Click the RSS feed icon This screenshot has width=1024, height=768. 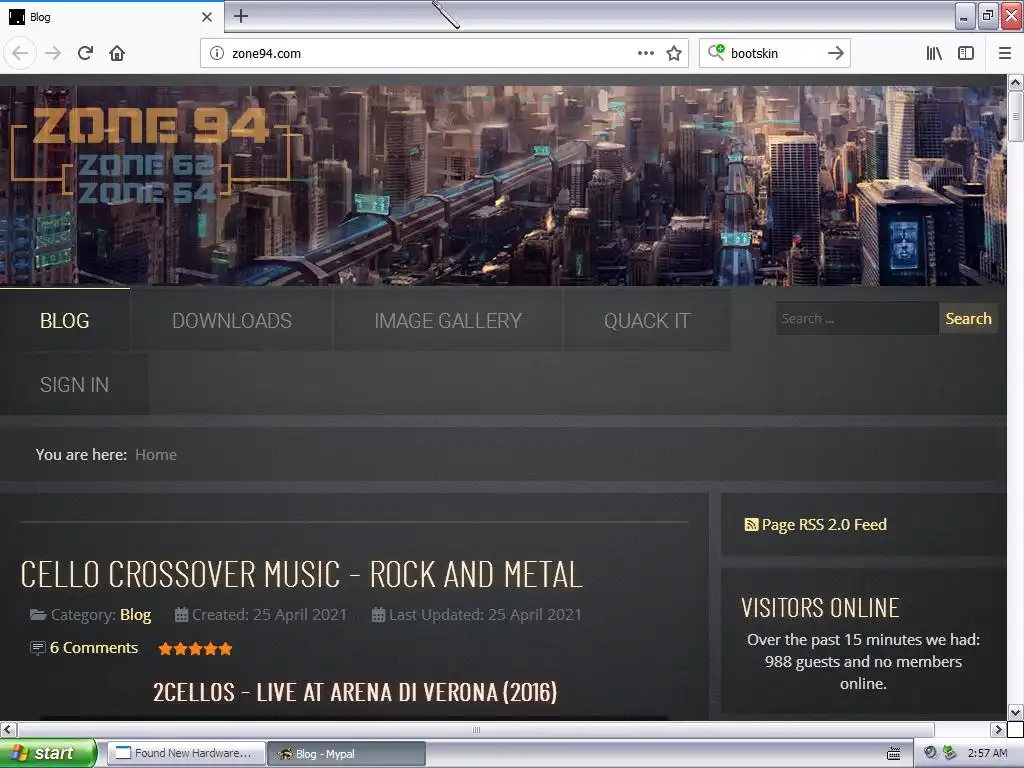[751, 524]
